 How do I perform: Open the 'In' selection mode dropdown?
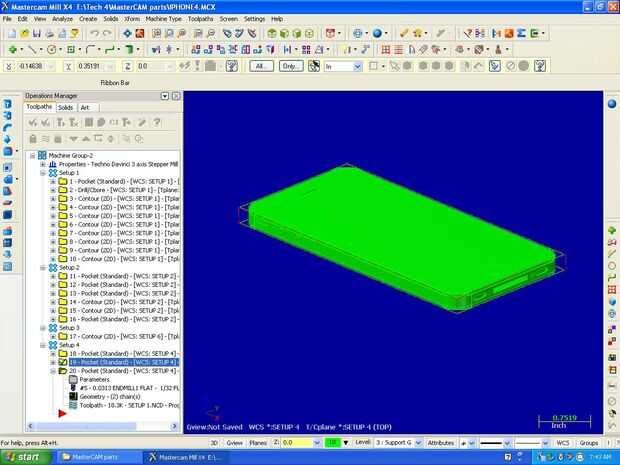pos(357,66)
